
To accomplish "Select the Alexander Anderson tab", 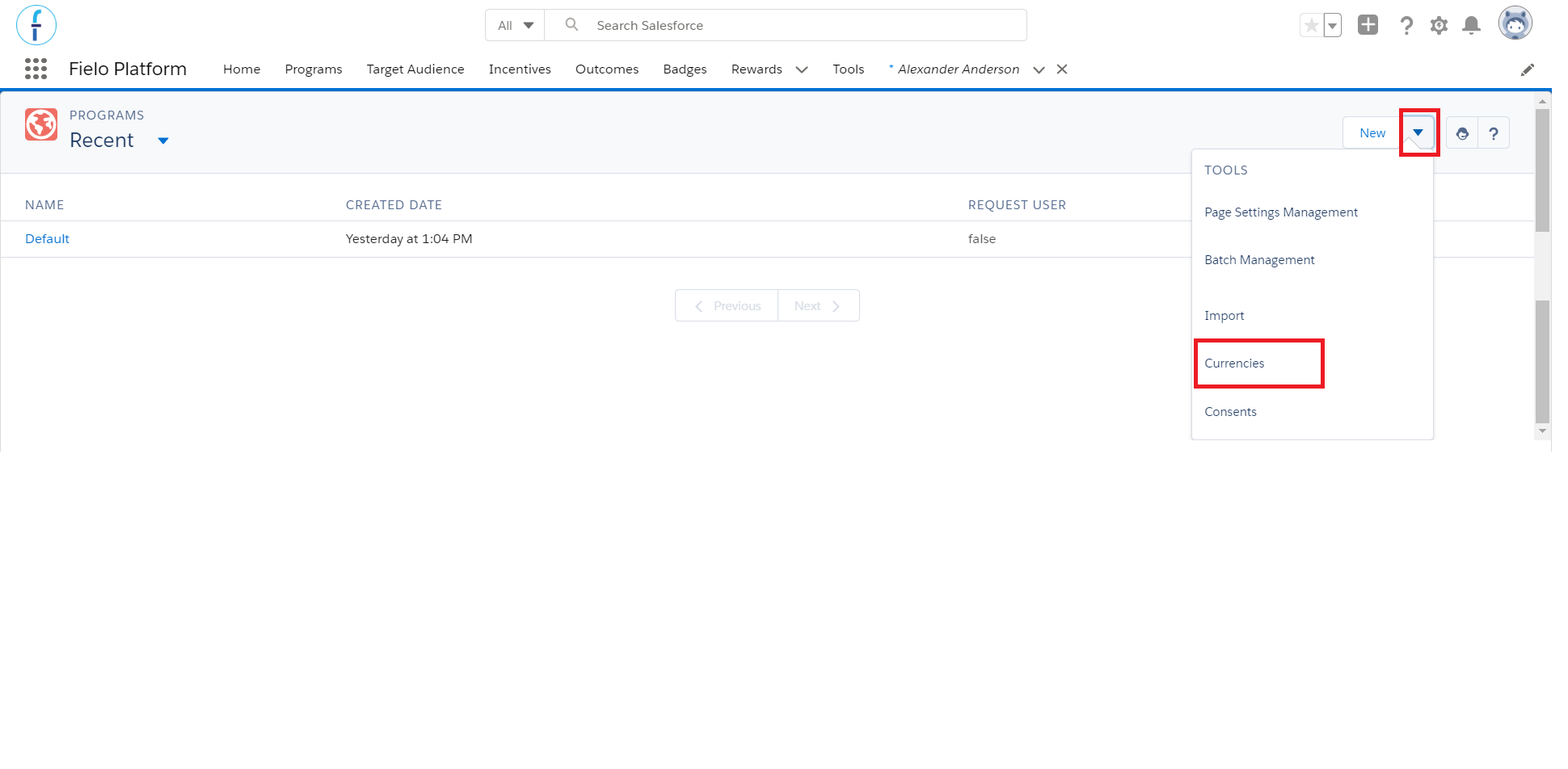I will pyautogui.click(x=959, y=69).
